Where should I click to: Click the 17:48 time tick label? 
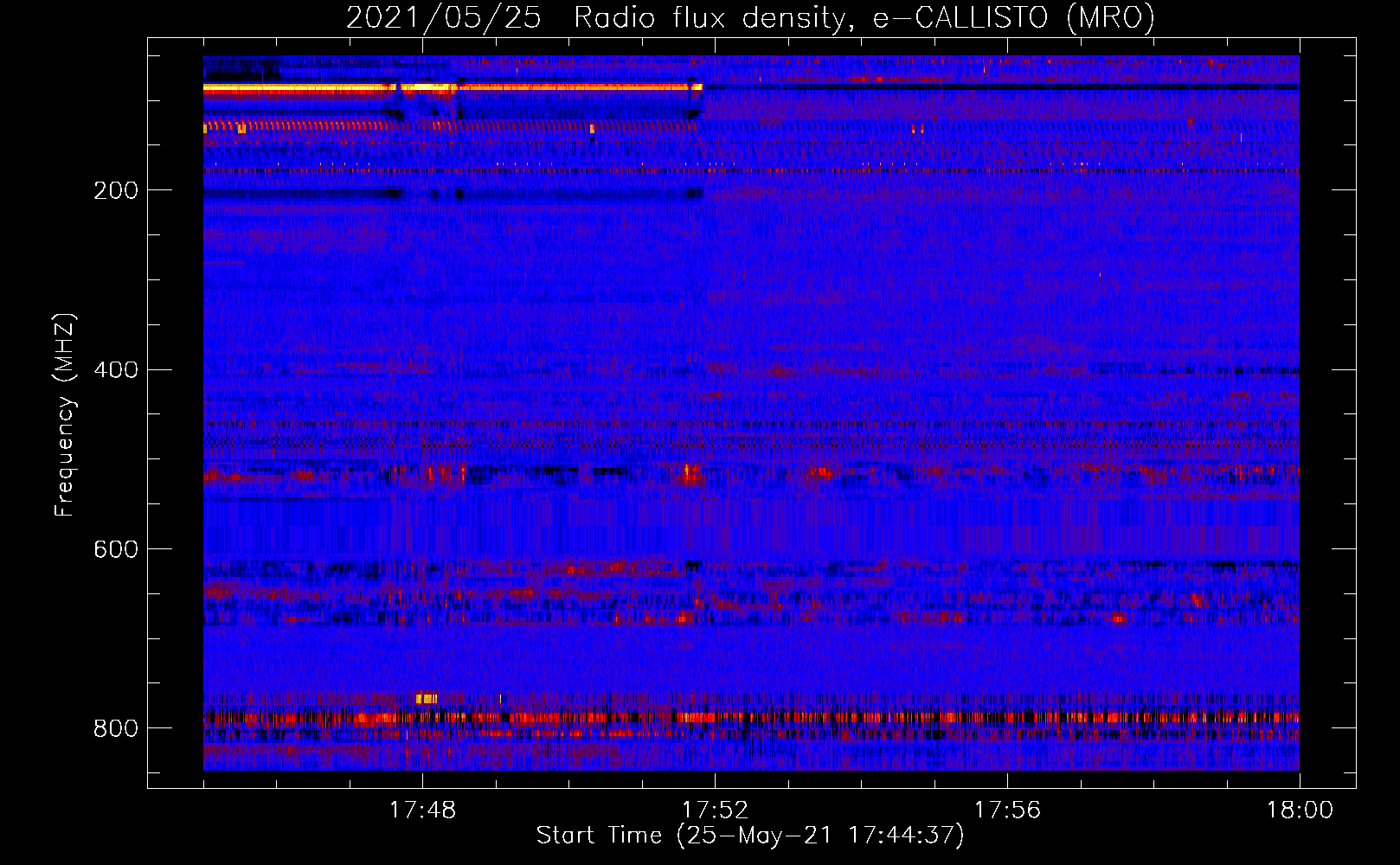tap(423, 811)
